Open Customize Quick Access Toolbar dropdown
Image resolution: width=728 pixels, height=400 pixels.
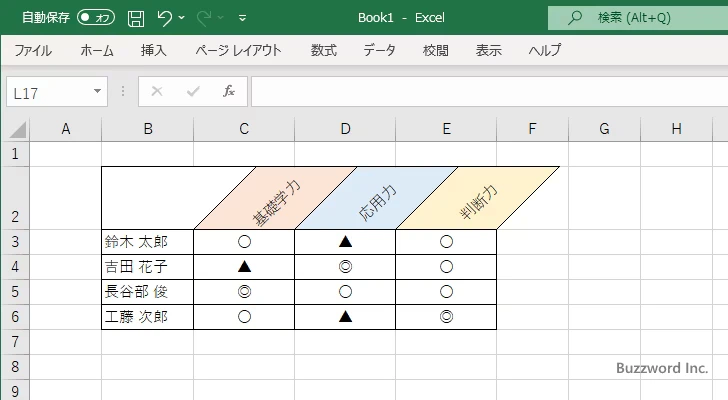point(242,18)
